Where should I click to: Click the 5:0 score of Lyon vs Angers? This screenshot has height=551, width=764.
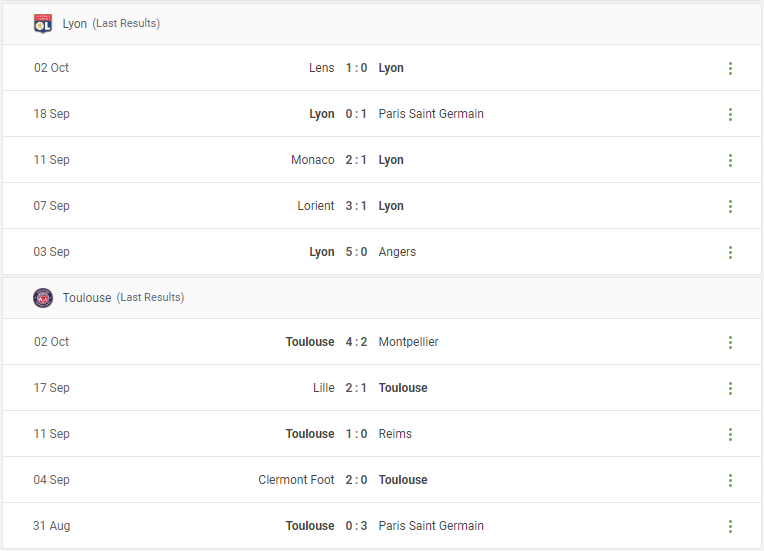tap(356, 252)
